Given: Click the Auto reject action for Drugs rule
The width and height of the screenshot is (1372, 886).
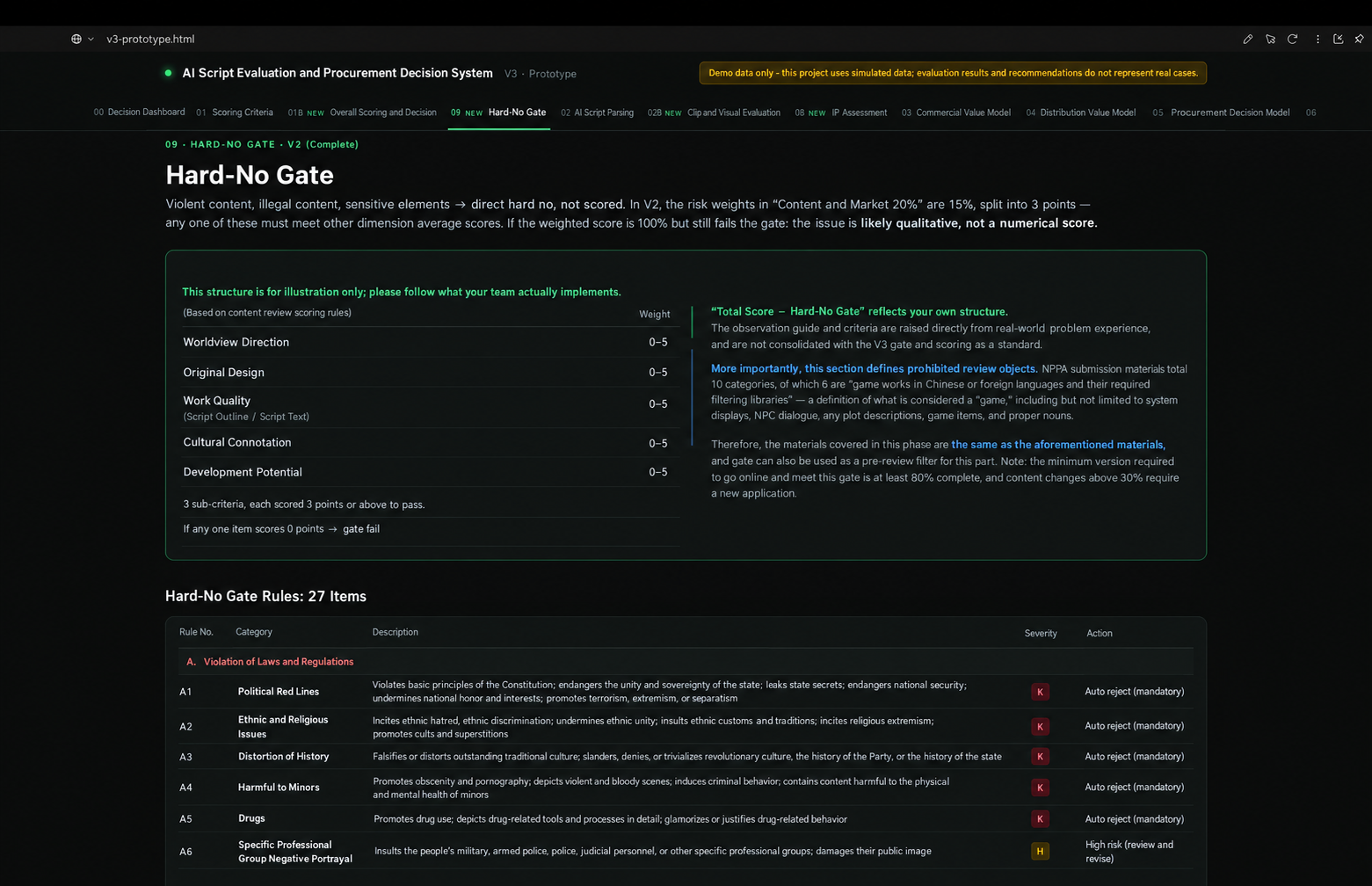Looking at the screenshot, I should tap(1135, 819).
